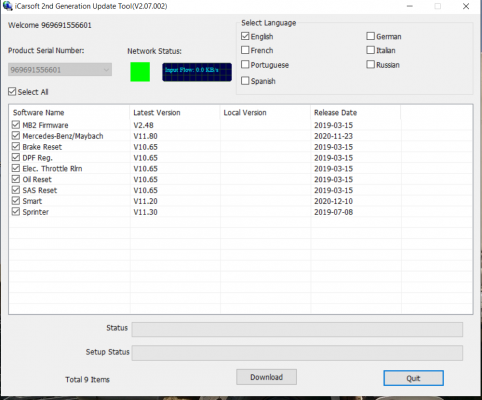Image resolution: width=482 pixels, height=400 pixels.
Task: Toggle the Select All checkbox
Action: [12, 92]
